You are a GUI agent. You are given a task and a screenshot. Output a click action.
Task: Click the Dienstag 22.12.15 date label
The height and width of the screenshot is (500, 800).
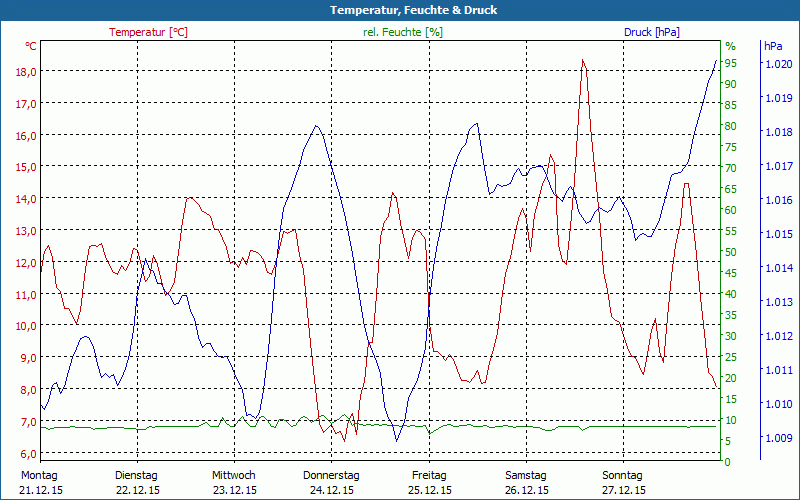137,482
